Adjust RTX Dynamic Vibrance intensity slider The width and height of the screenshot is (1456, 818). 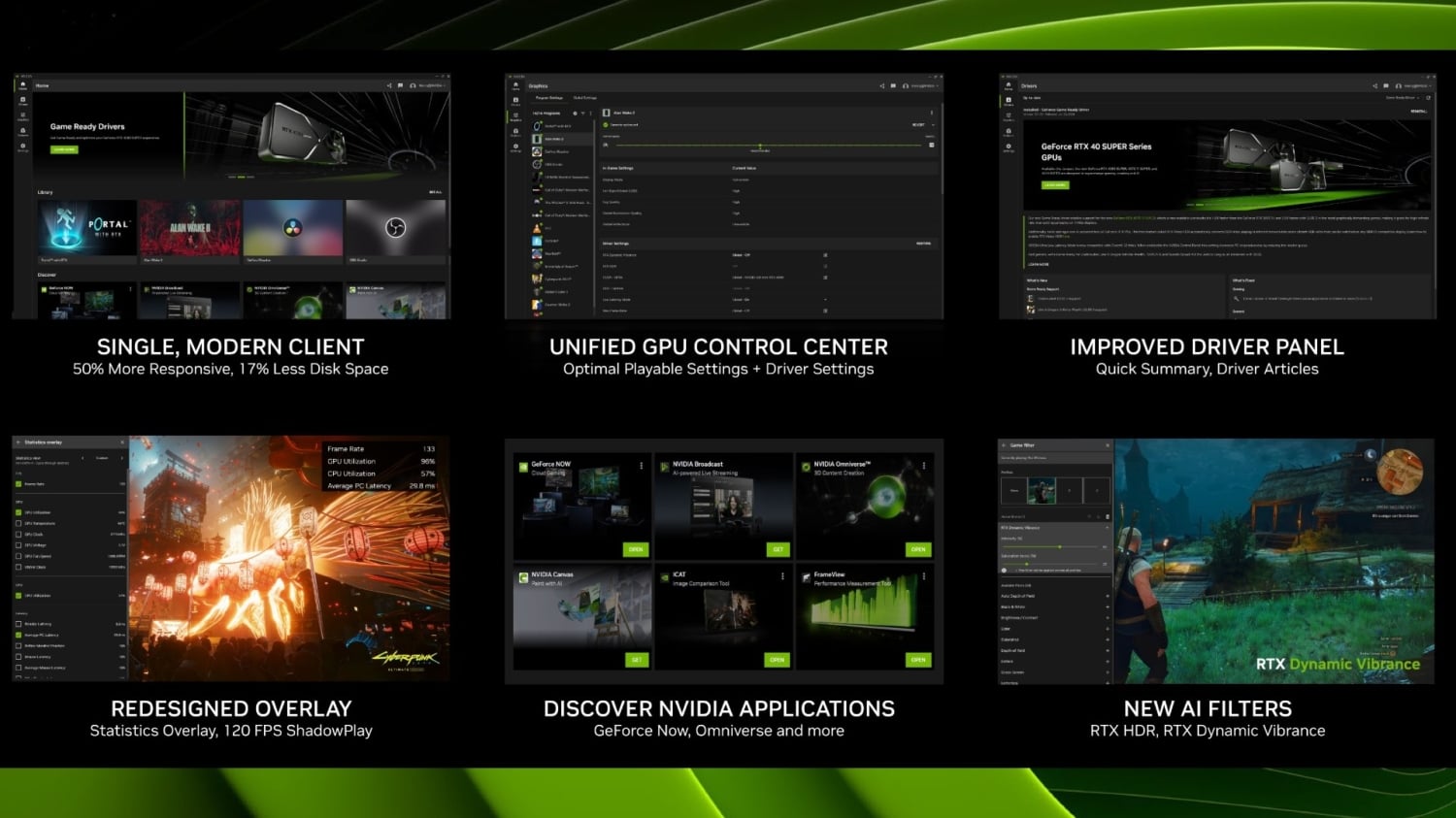(1059, 547)
